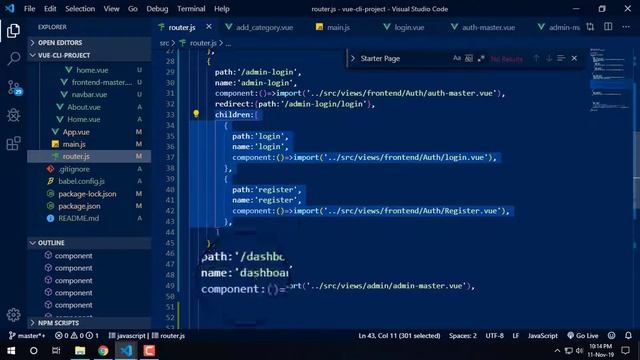Viewport: 640px width, 360px height.
Task: Open the File menu
Action: [29, 9]
